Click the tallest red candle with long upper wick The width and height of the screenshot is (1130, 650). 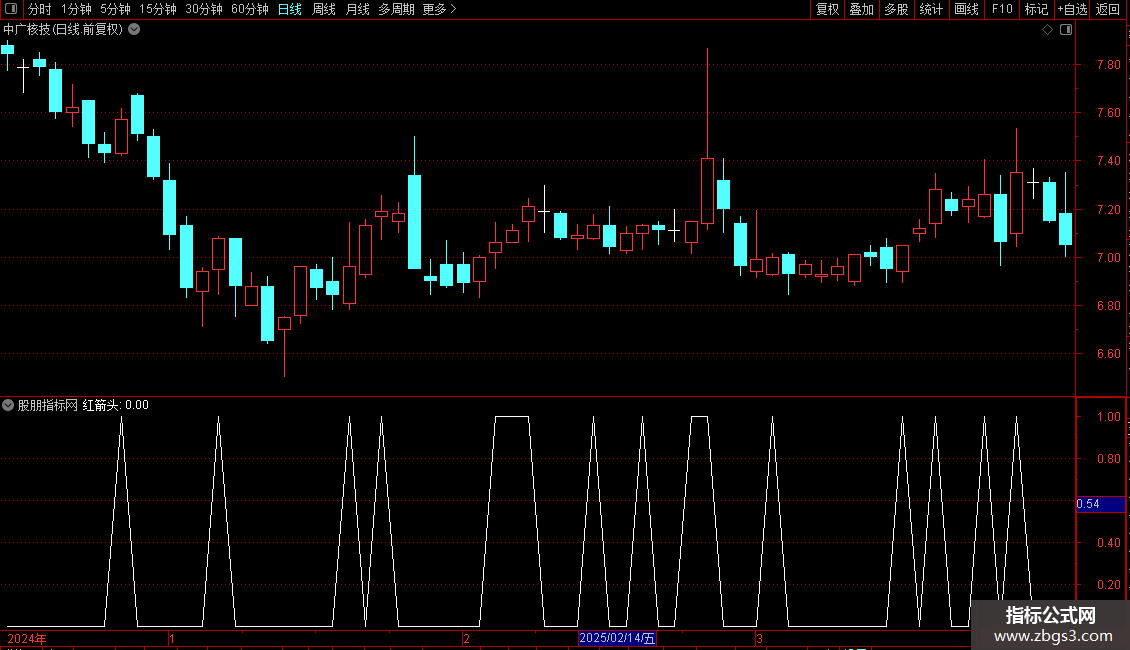click(x=708, y=190)
